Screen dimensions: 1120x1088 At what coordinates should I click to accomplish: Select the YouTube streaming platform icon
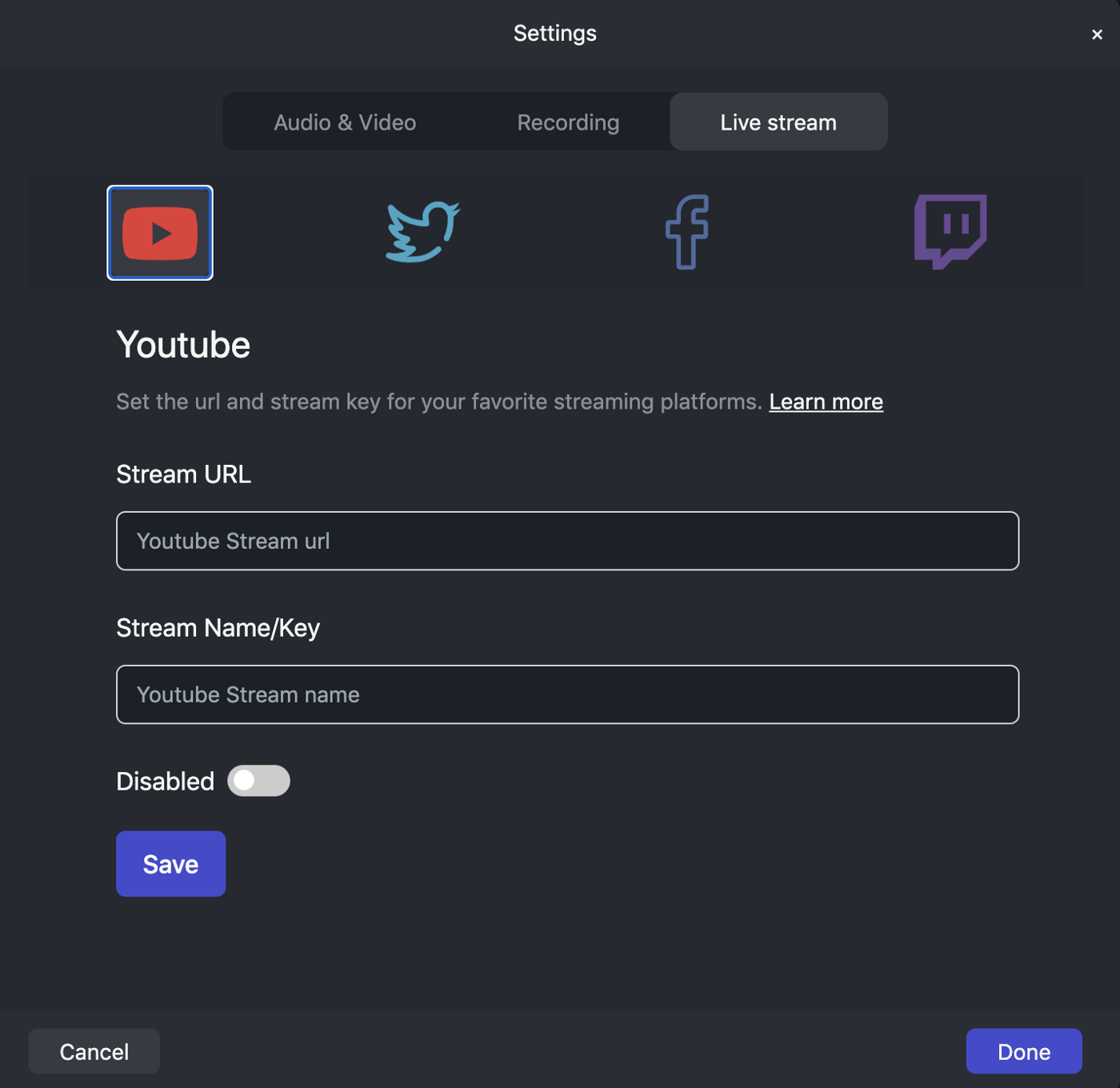coord(160,233)
